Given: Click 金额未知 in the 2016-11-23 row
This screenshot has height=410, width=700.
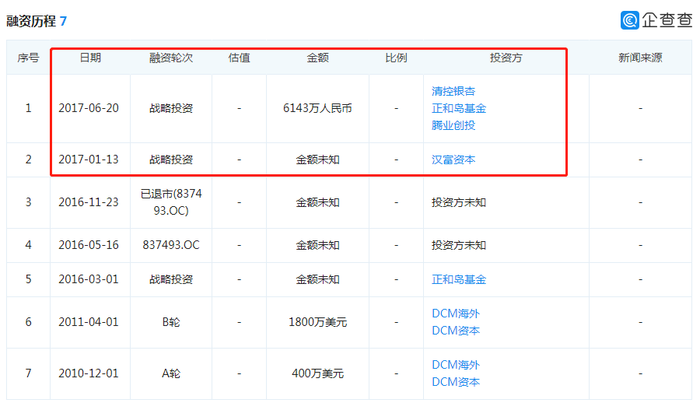Looking at the screenshot, I should click(x=317, y=202).
